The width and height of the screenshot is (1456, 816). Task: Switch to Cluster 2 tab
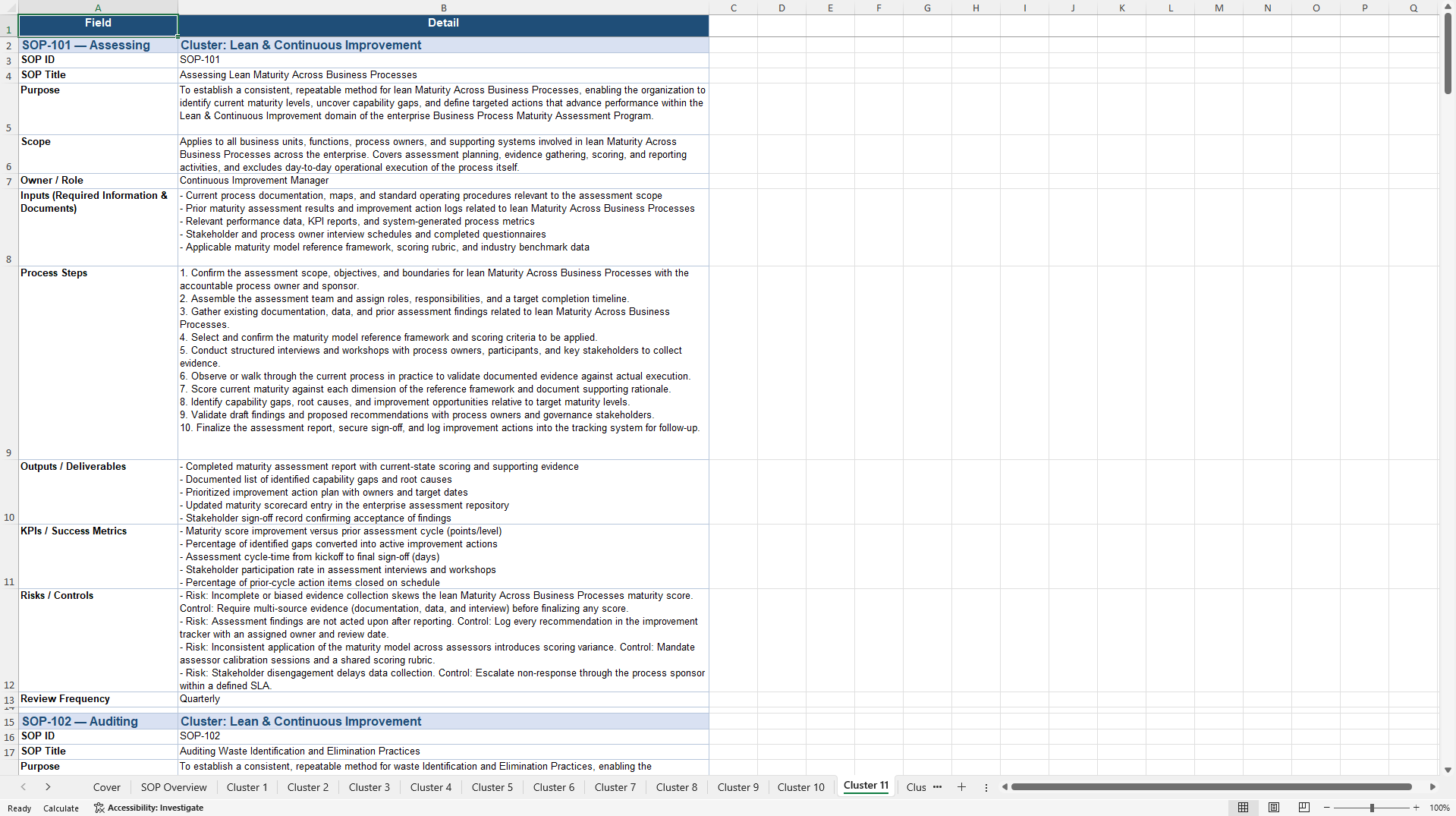(x=308, y=787)
